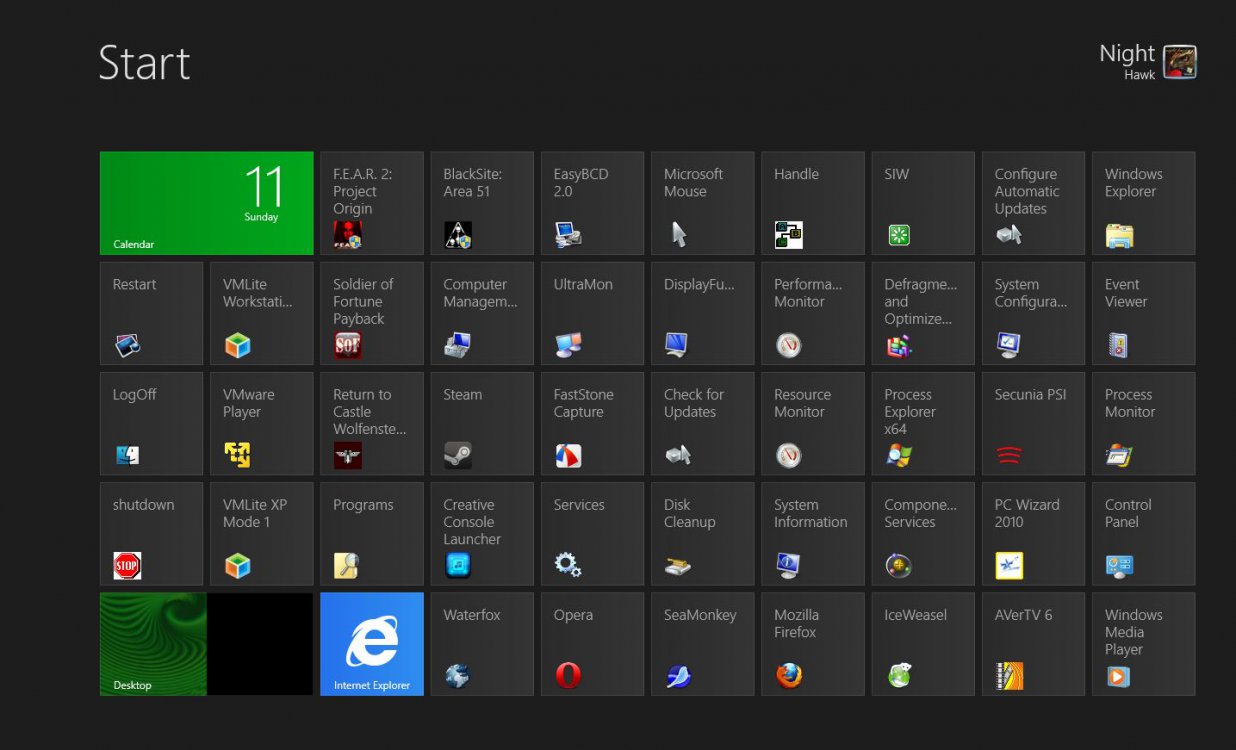Open the Check for Updates tile
Viewport: 1236px width, 750px height.
click(703, 424)
